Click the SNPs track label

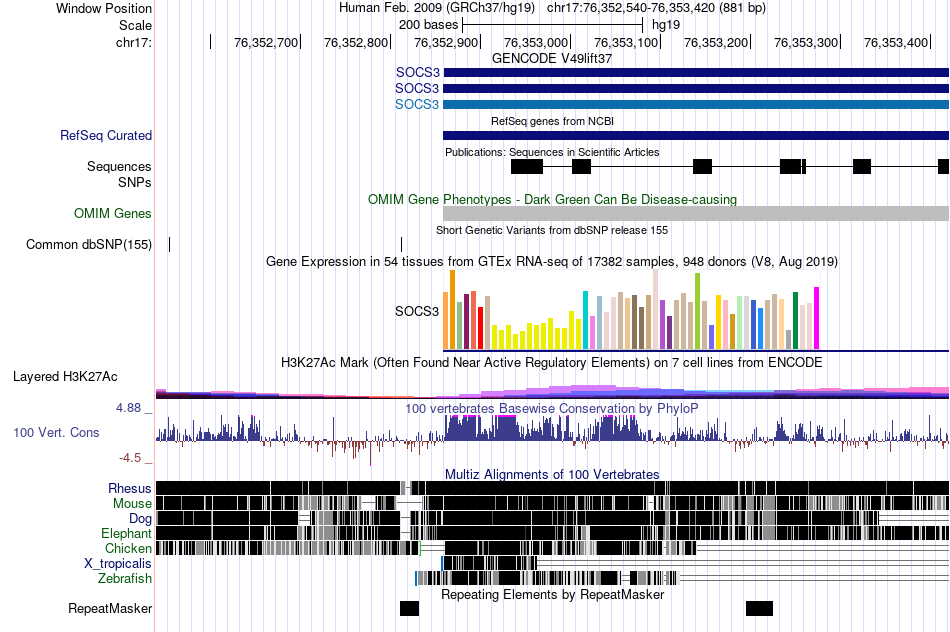[x=135, y=182]
